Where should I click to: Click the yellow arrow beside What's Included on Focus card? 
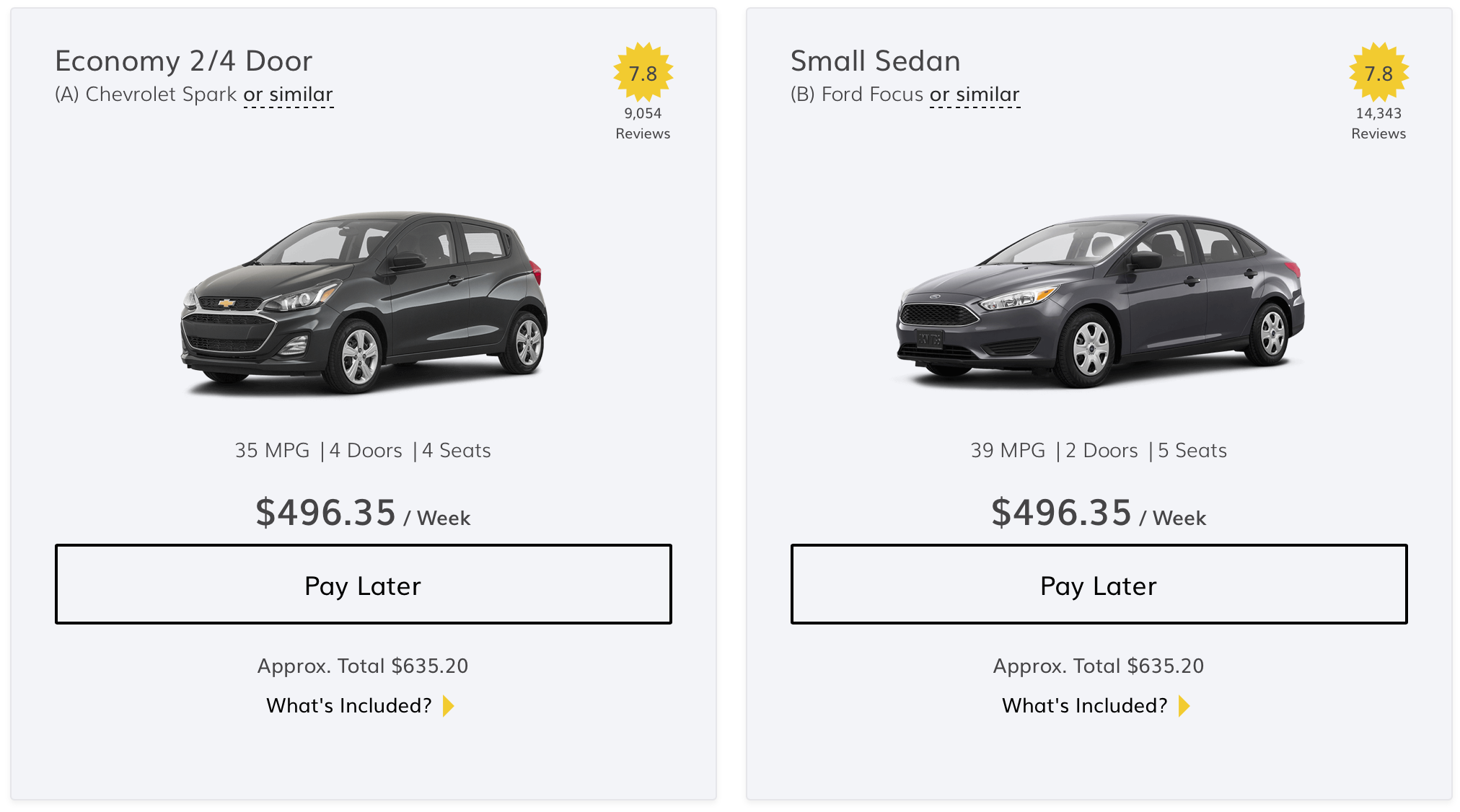click(1184, 706)
